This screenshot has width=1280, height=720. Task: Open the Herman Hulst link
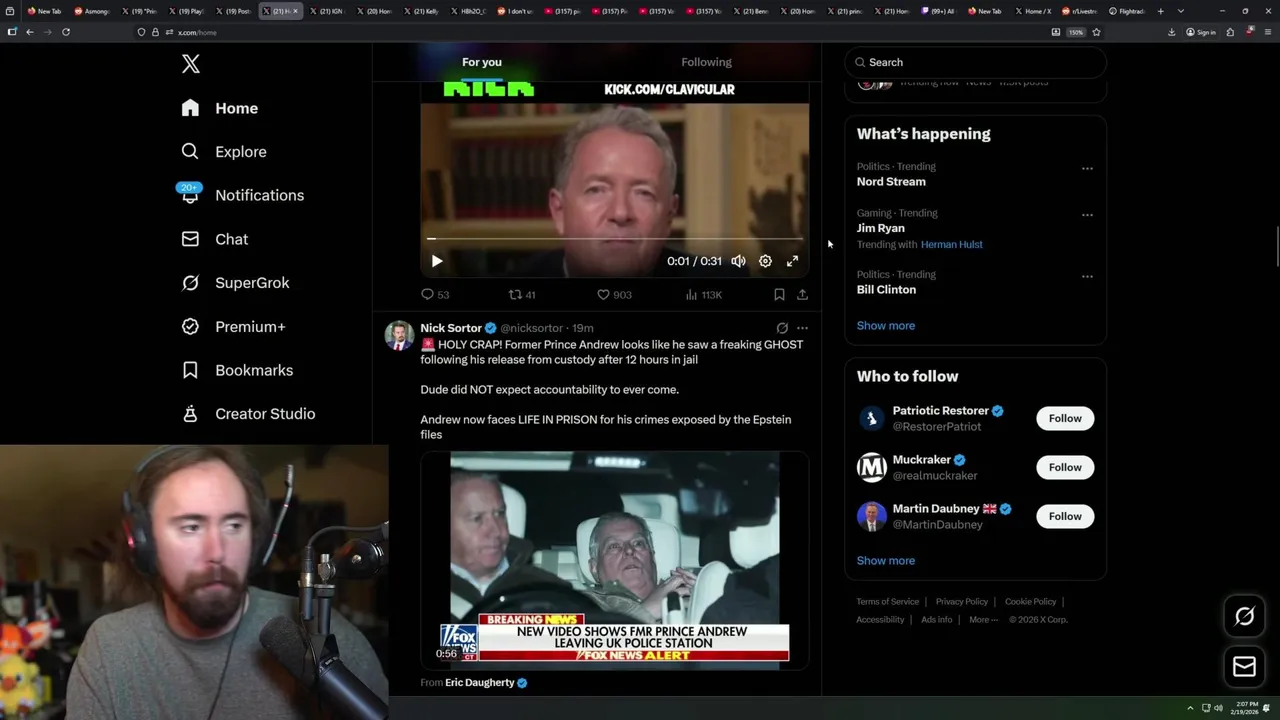pos(951,245)
